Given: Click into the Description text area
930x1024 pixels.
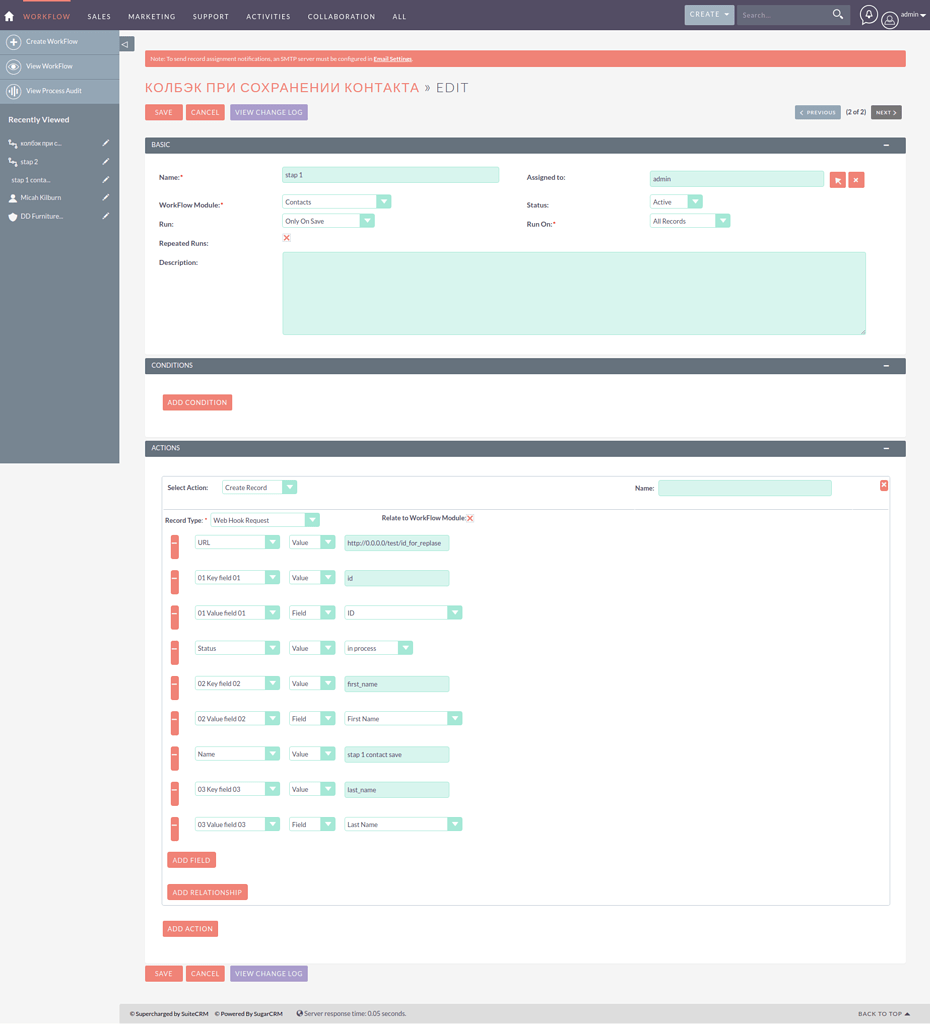Looking at the screenshot, I should pyautogui.click(x=573, y=293).
